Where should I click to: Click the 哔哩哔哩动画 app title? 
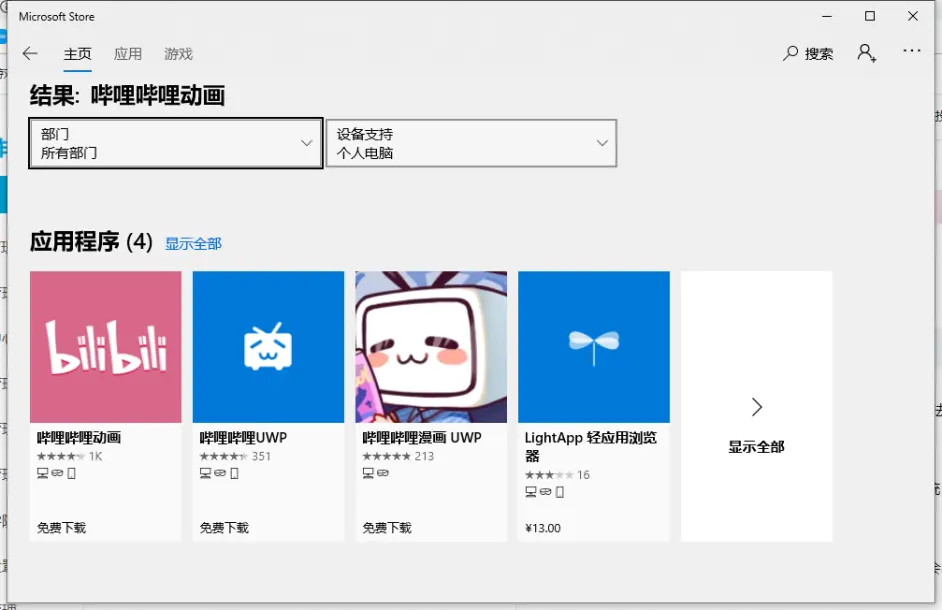[79, 438]
